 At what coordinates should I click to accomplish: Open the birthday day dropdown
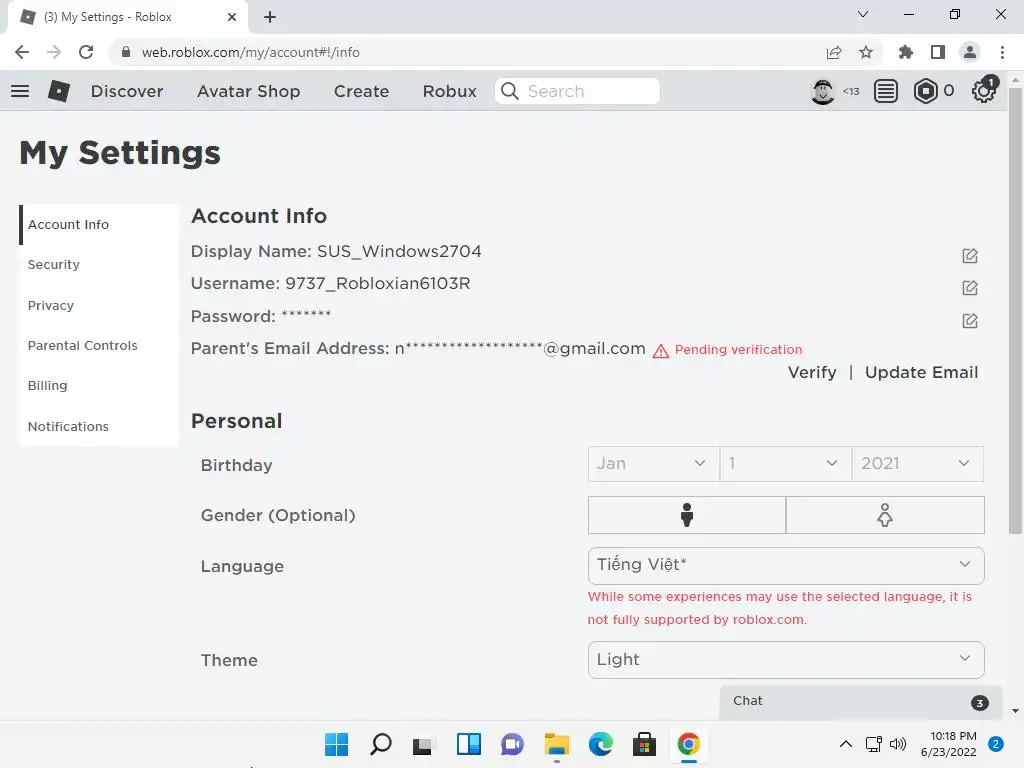786,464
